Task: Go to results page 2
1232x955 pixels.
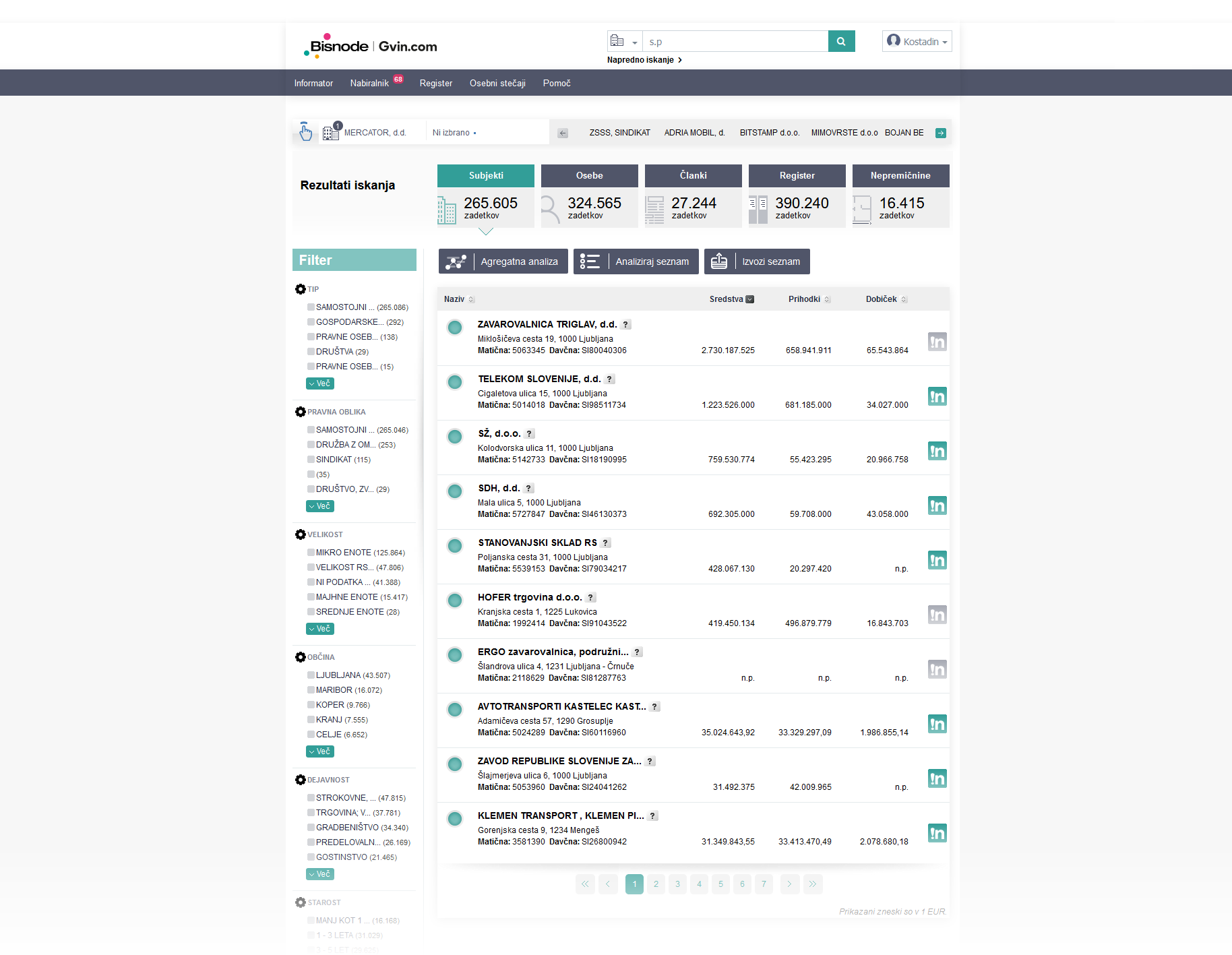Action: (656, 884)
